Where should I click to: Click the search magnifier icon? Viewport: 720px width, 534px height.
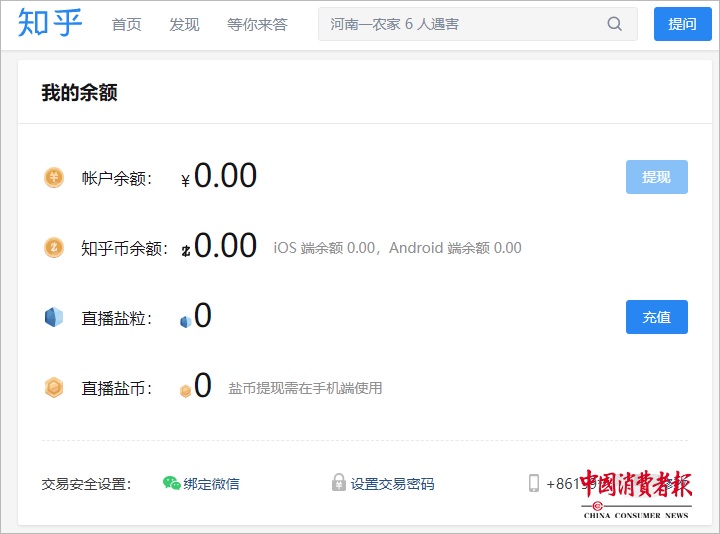click(x=615, y=24)
